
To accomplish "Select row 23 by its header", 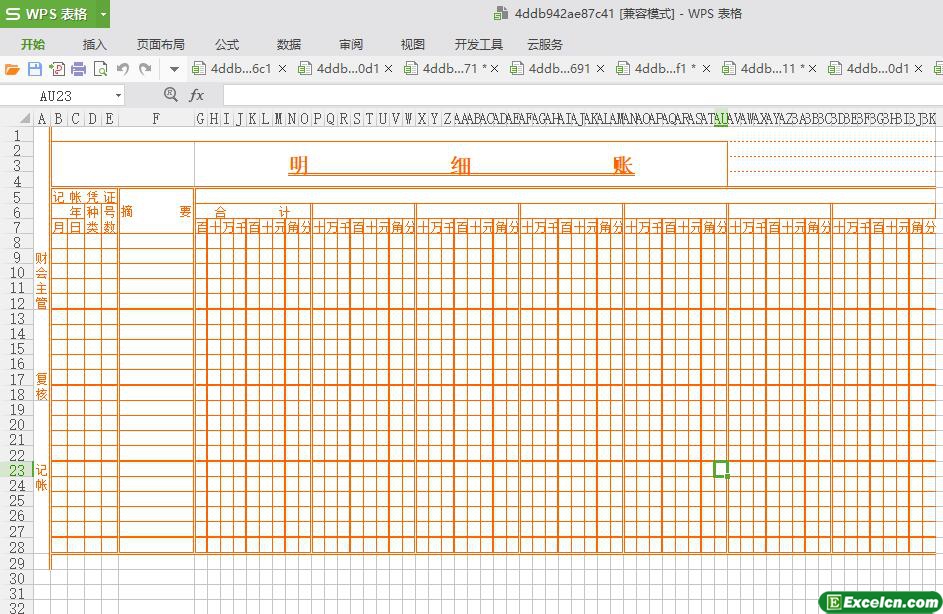I will pos(16,470).
